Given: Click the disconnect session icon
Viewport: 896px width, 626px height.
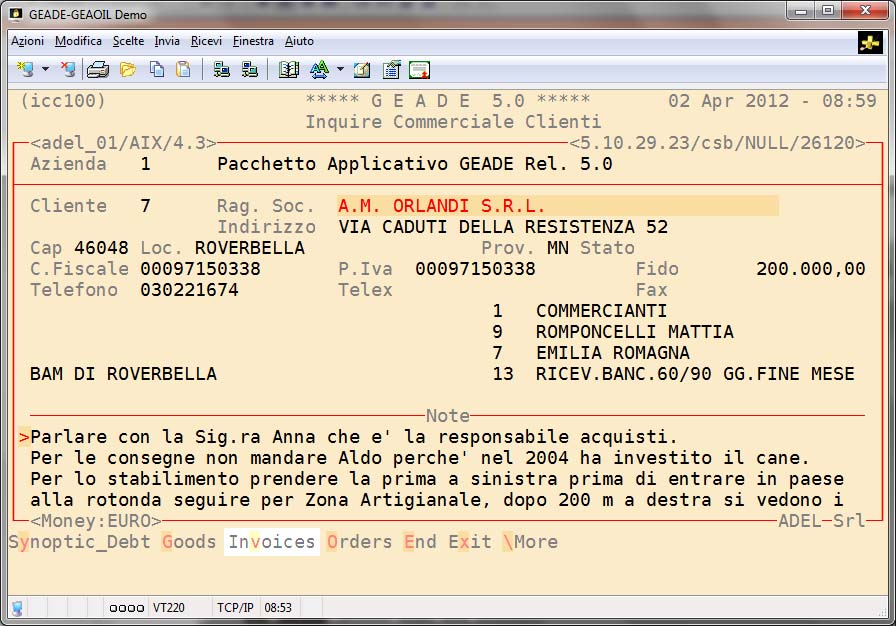Looking at the screenshot, I should click(68, 70).
